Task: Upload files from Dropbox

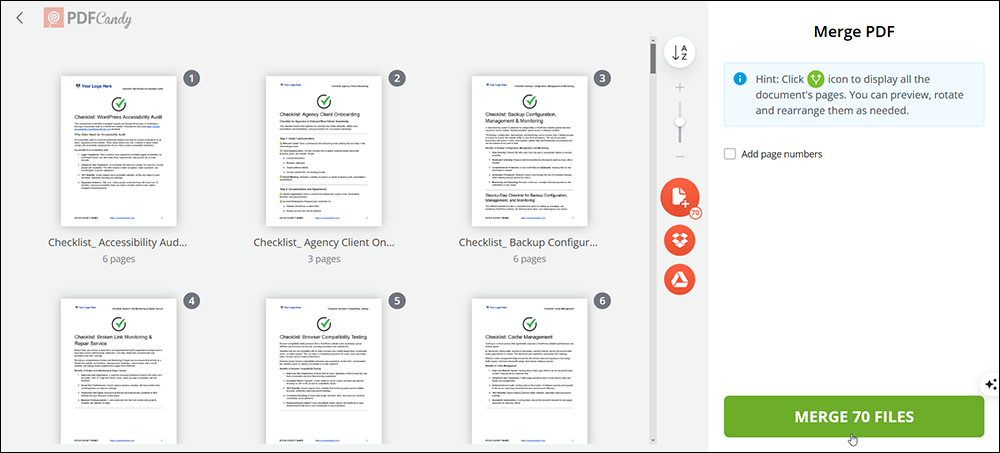Action: point(680,241)
